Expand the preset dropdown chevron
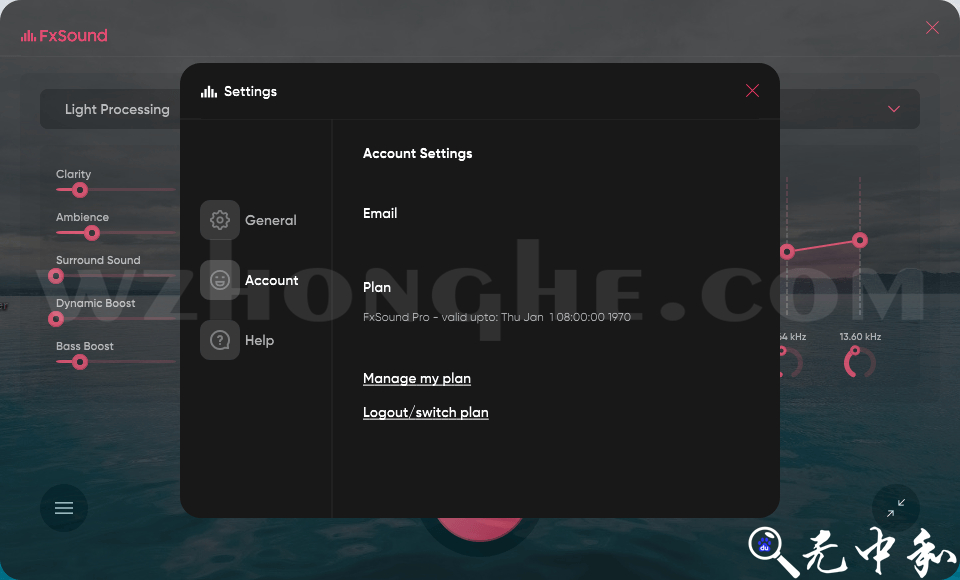 click(893, 109)
